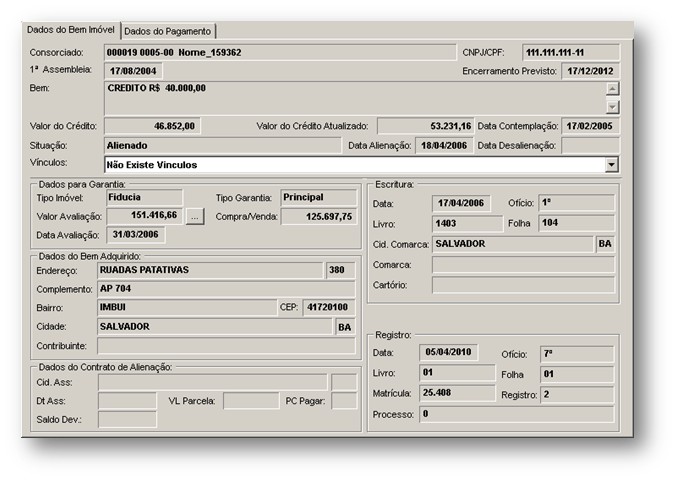Click the CEP field 41720100

(x=329, y=307)
